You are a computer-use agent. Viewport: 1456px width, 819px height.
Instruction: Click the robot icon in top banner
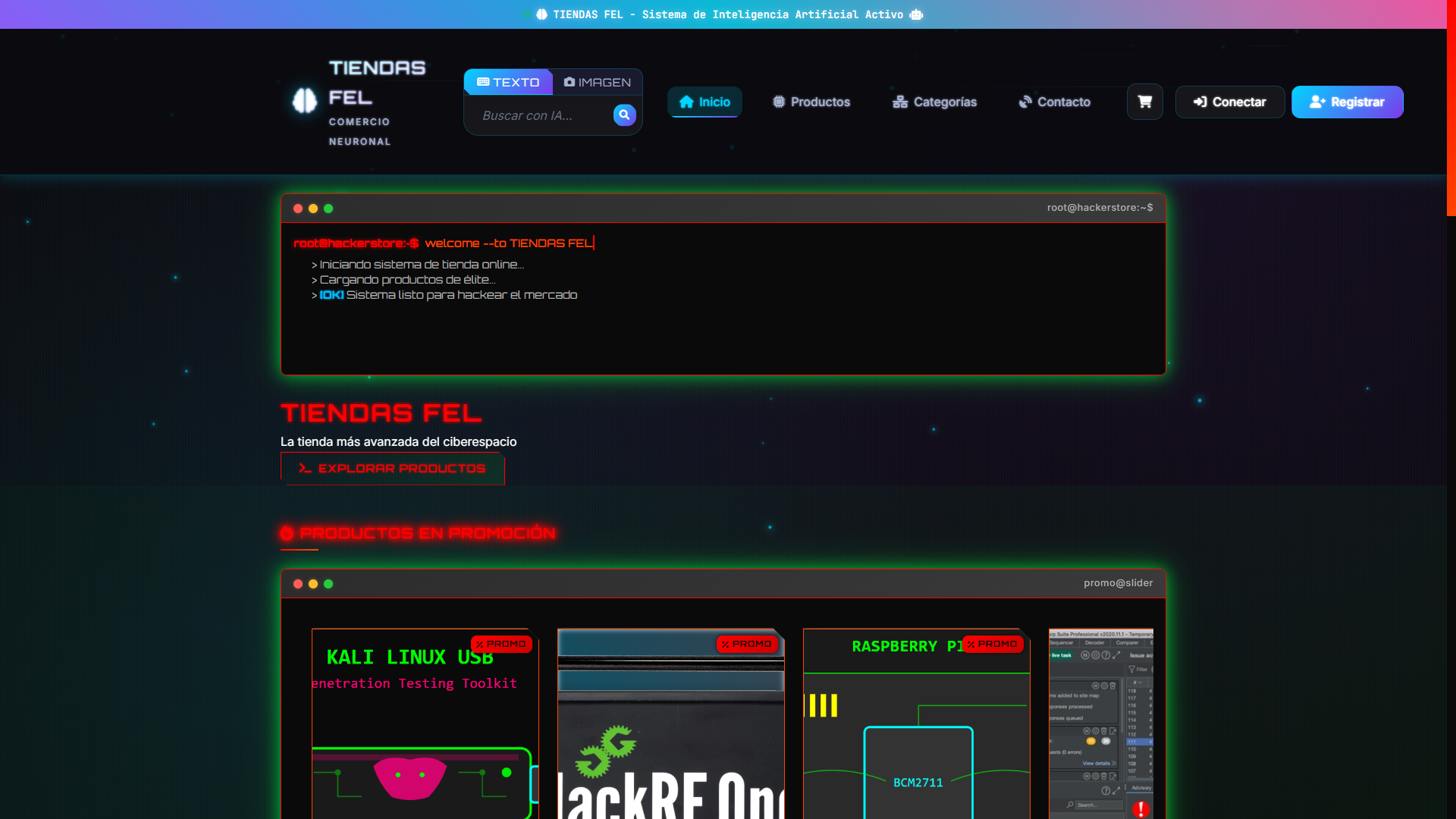pyautogui.click(x=916, y=14)
